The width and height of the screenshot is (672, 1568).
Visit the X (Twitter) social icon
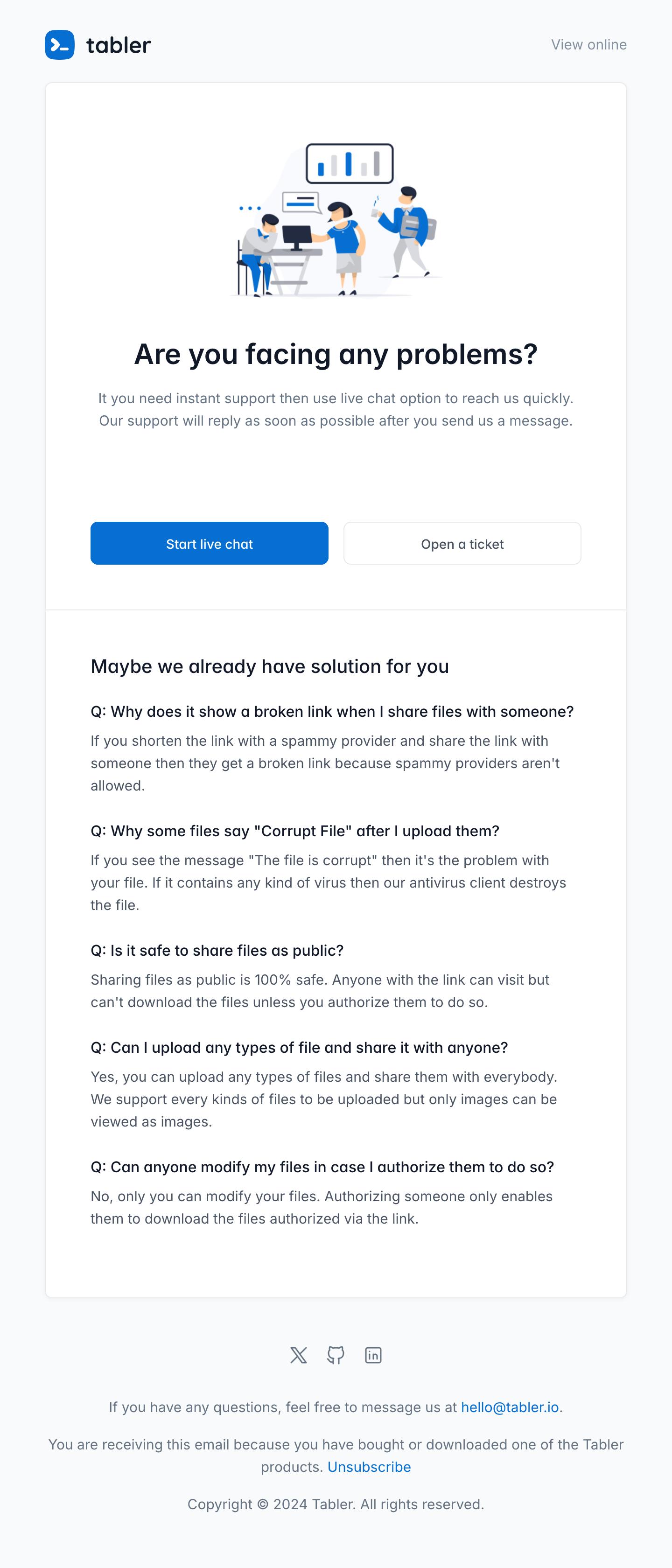point(298,1355)
